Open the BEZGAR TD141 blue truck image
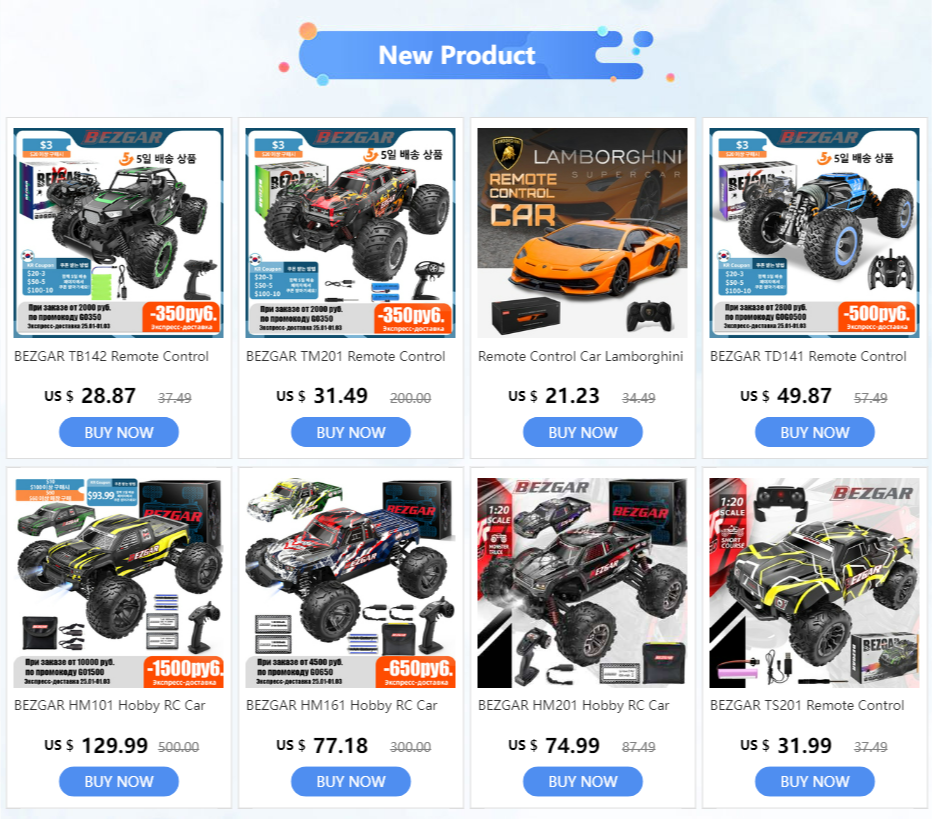The height and width of the screenshot is (819, 932). [x=814, y=233]
